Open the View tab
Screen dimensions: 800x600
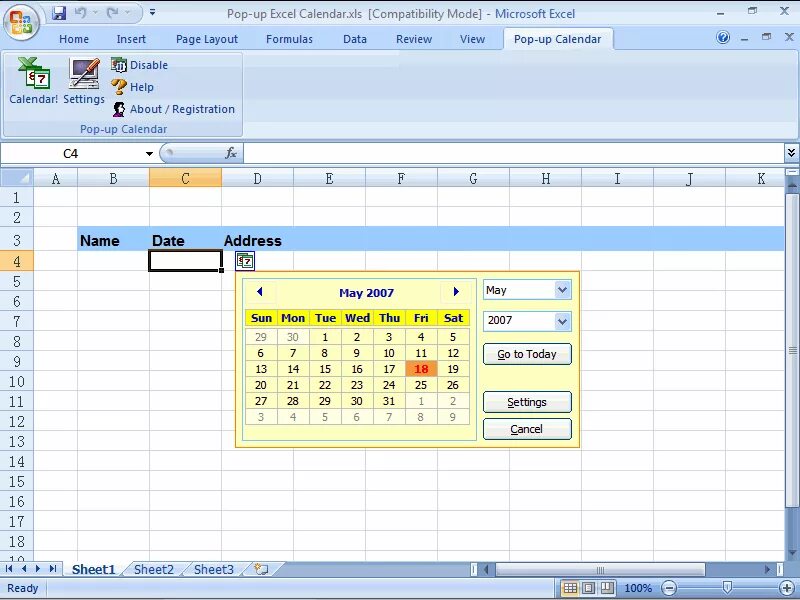pos(472,39)
